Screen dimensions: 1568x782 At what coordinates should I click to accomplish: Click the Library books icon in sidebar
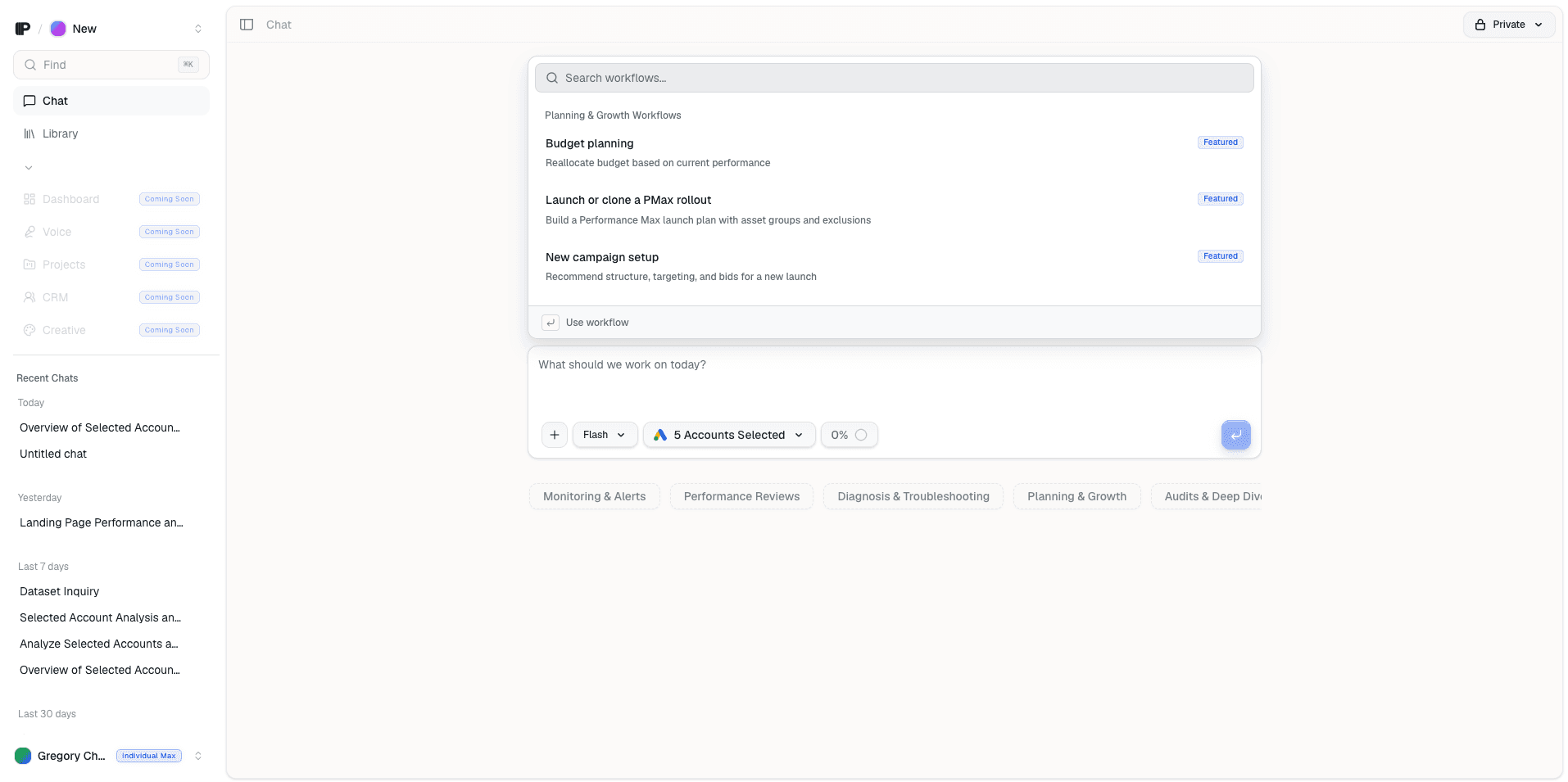click(29, 133)
